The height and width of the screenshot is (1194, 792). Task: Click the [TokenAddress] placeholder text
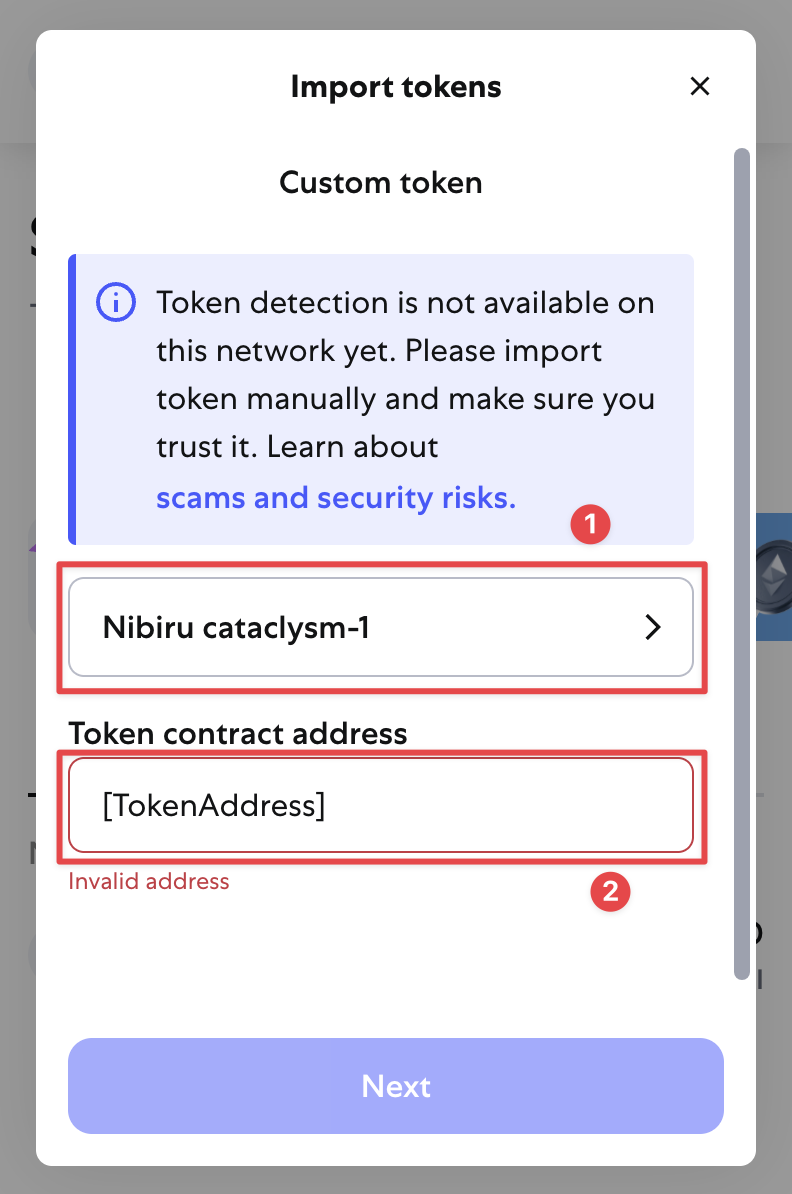point(214,805)
